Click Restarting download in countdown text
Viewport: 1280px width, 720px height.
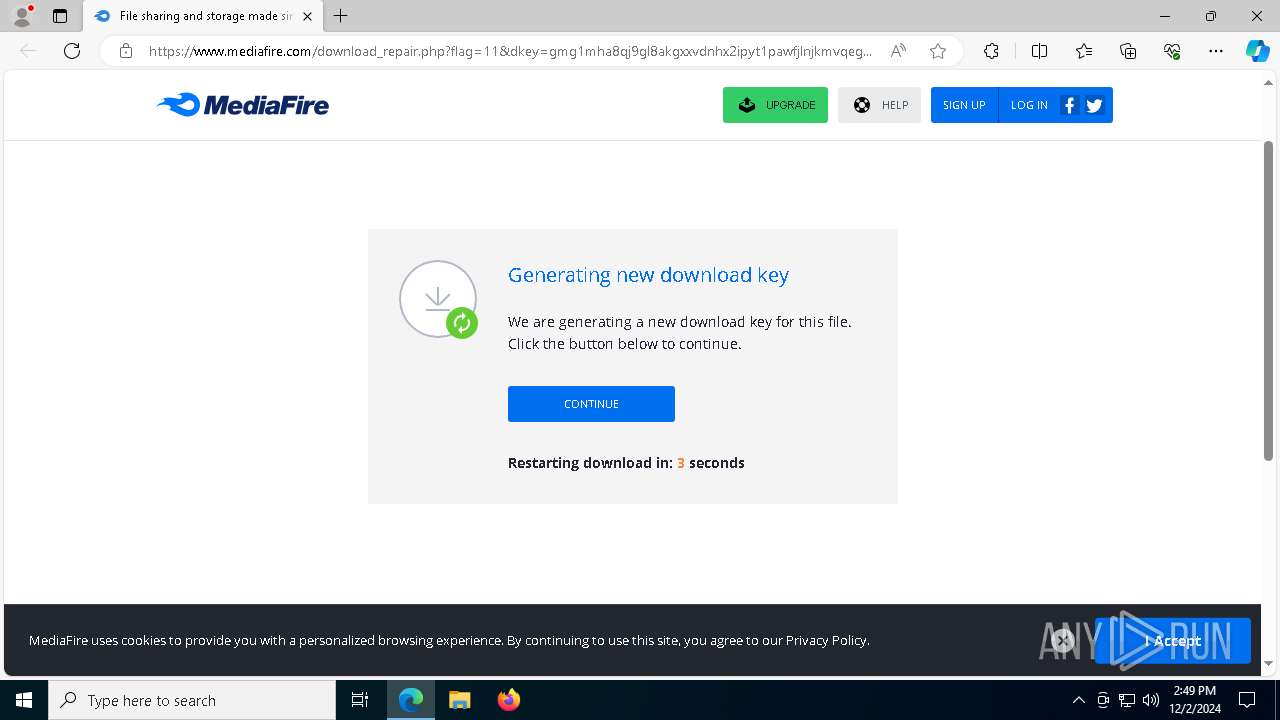pos(626,463)
